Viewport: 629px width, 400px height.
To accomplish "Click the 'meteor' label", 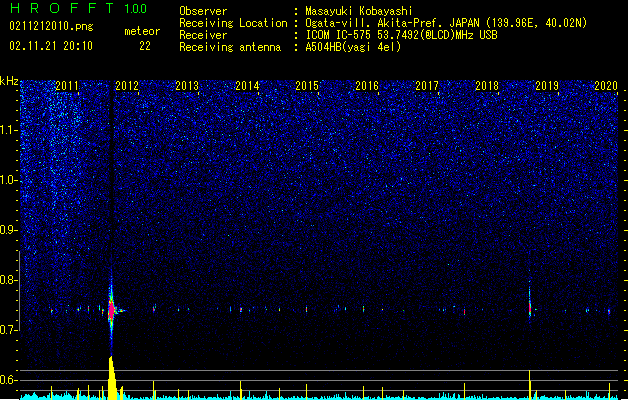I will click(142, 31).
